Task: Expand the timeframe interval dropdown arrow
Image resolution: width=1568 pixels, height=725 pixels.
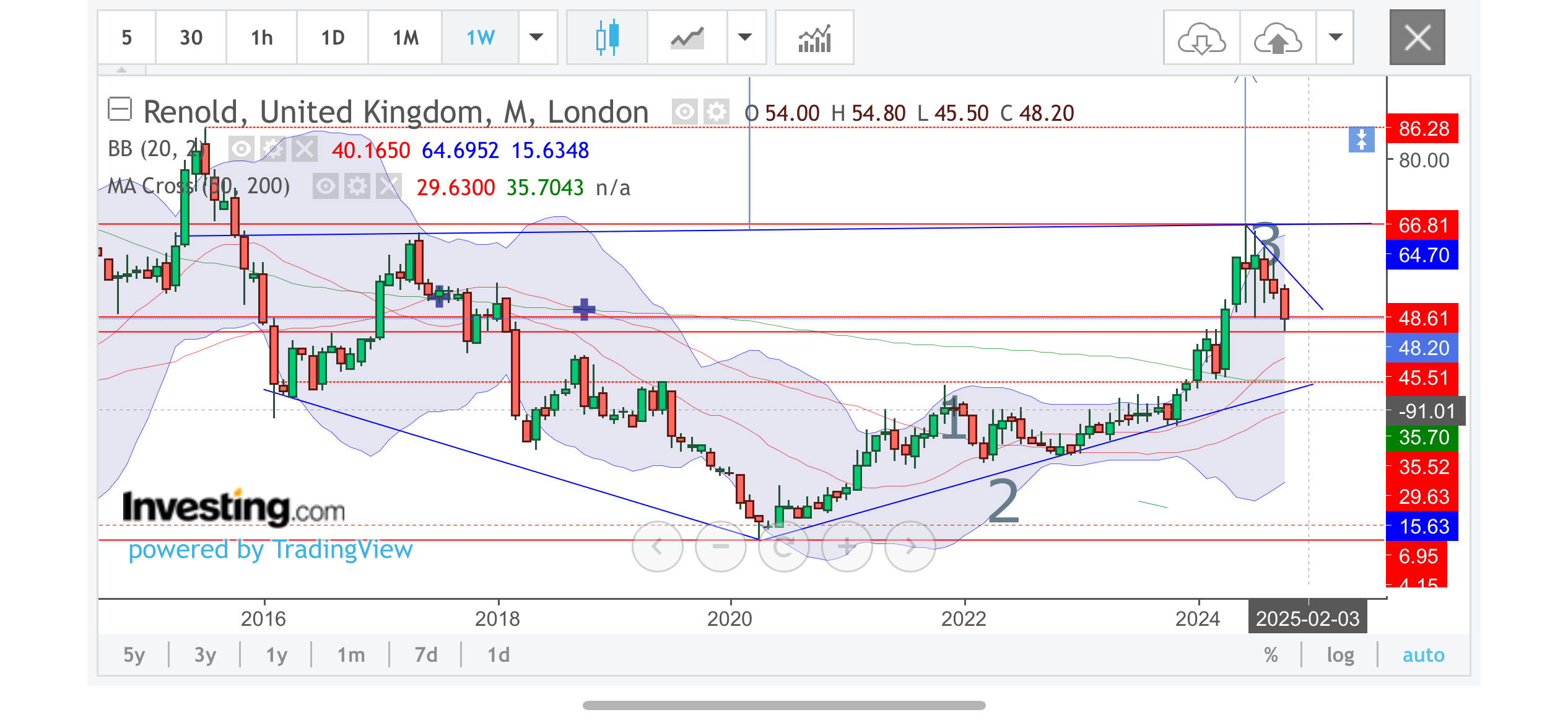Action: pos(537,37)
